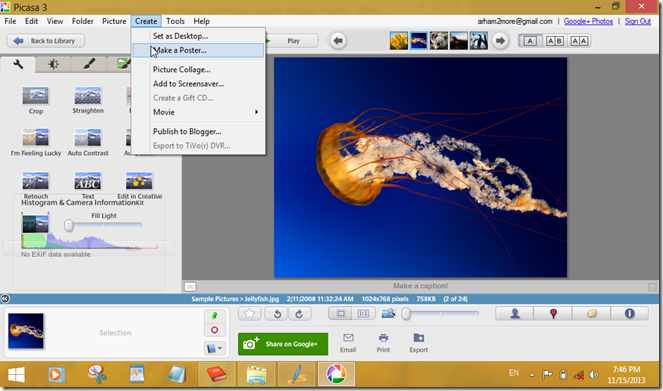
Task: Open the File menu
Action: click(10, 21)
